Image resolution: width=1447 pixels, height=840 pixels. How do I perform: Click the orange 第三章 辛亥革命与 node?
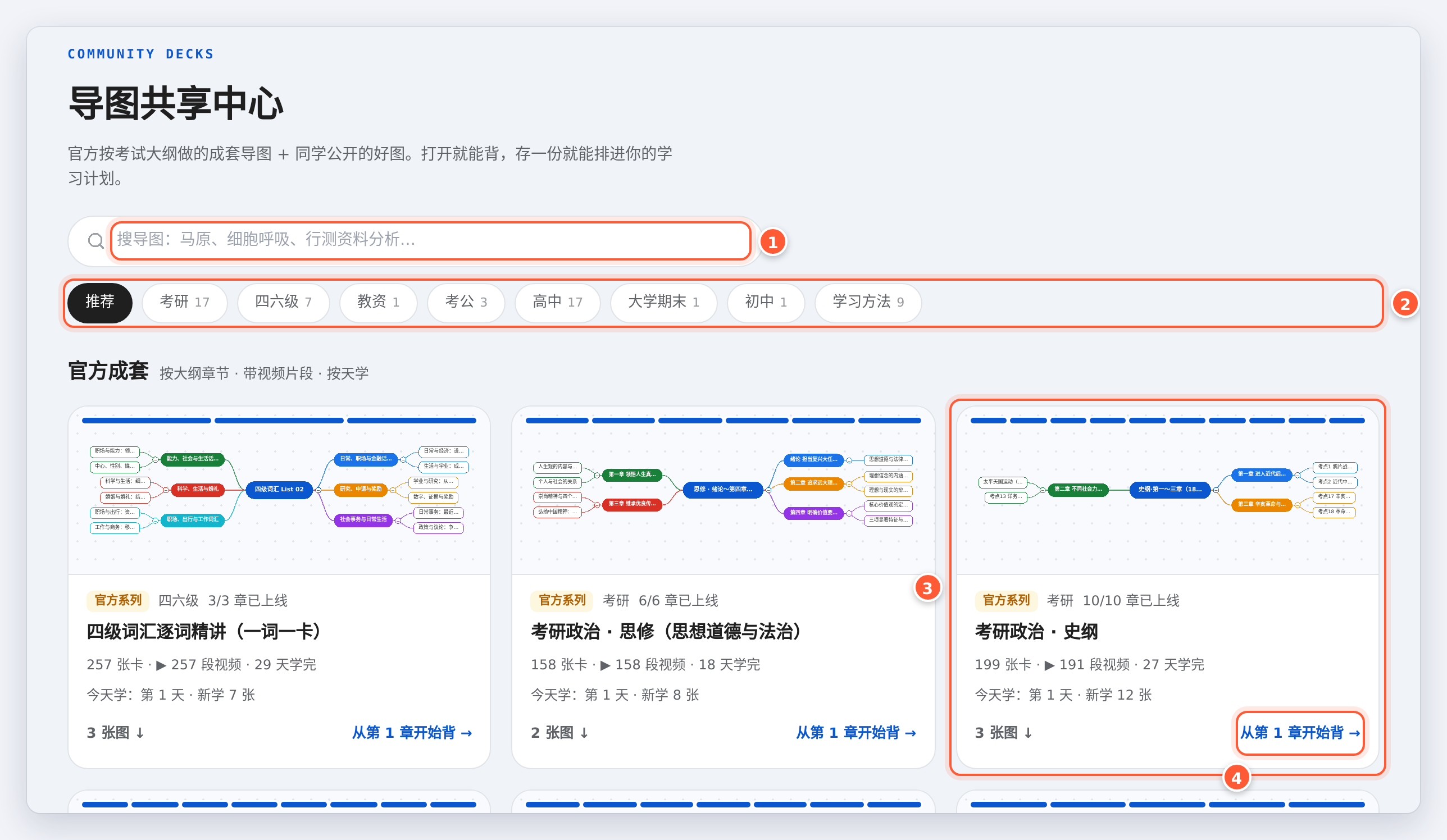1262,505
